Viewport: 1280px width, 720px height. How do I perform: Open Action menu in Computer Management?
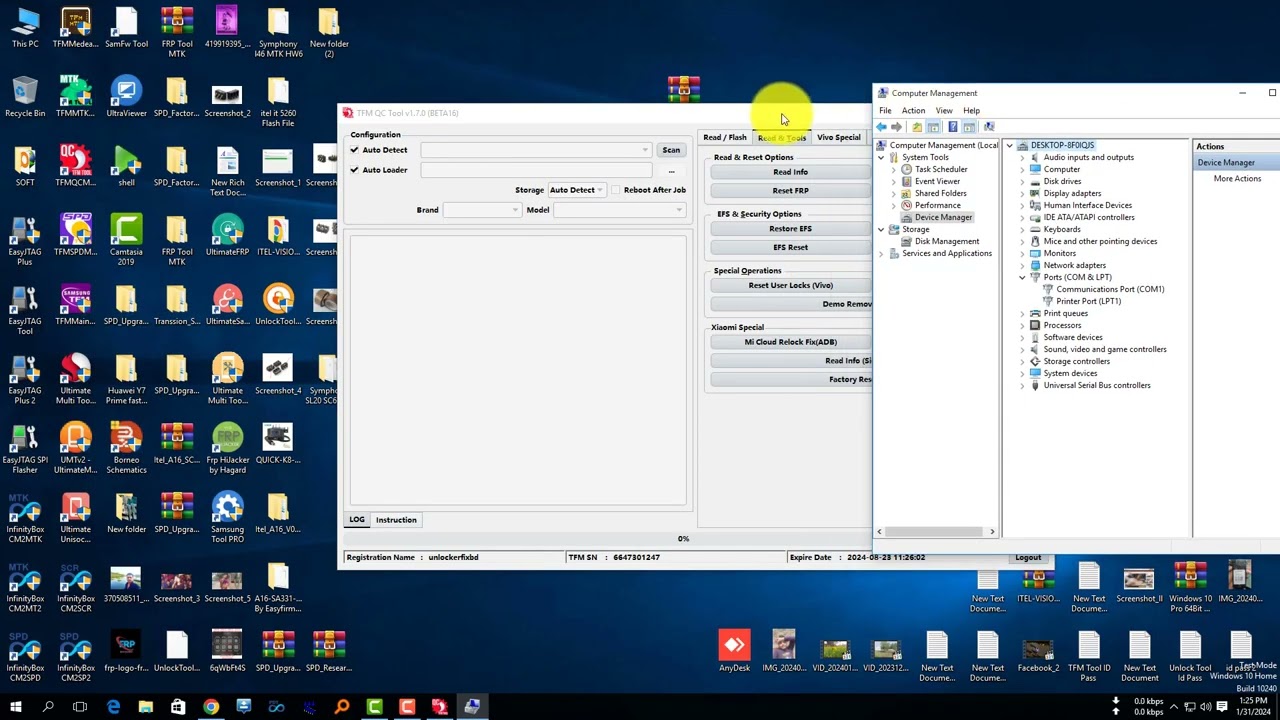[913, 110]
